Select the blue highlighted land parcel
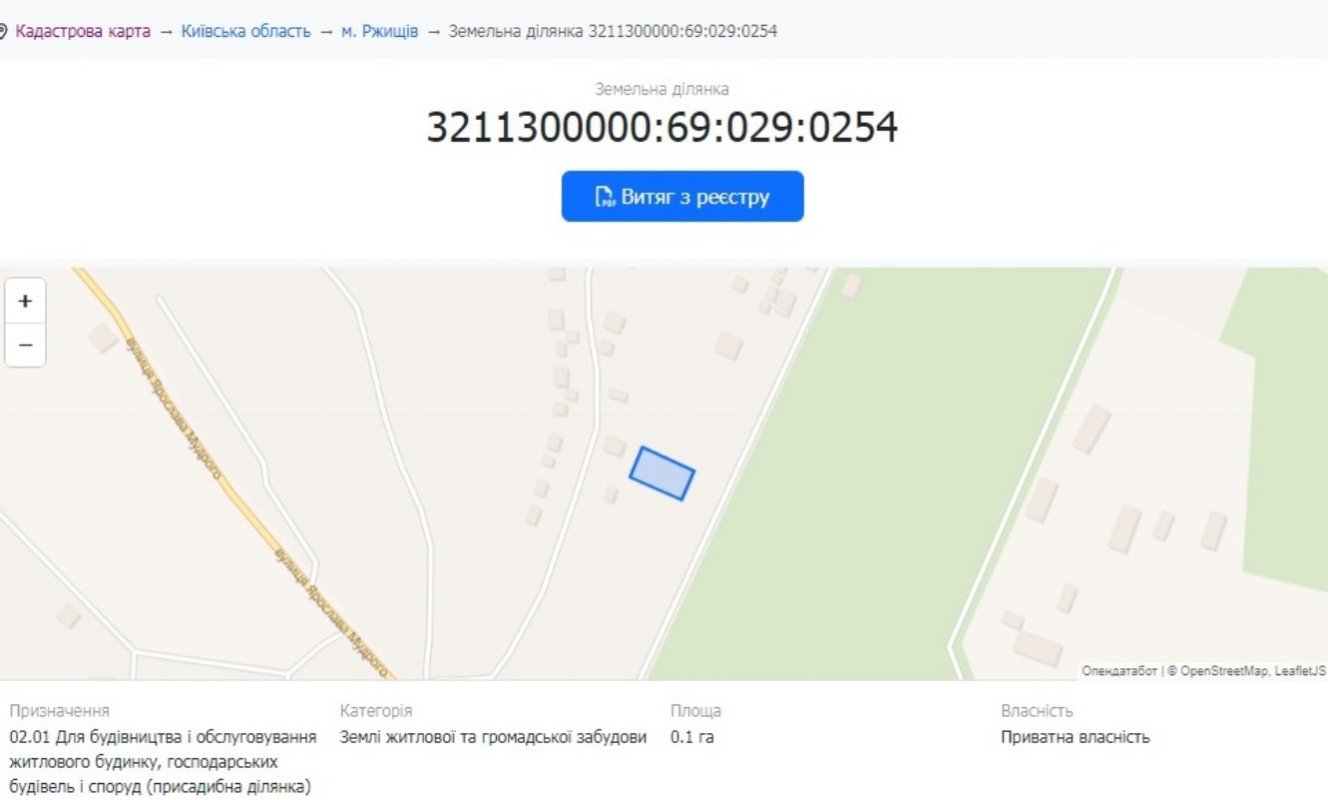The height and width of the screenshot is (800, 1328). (x=661, y=473)
